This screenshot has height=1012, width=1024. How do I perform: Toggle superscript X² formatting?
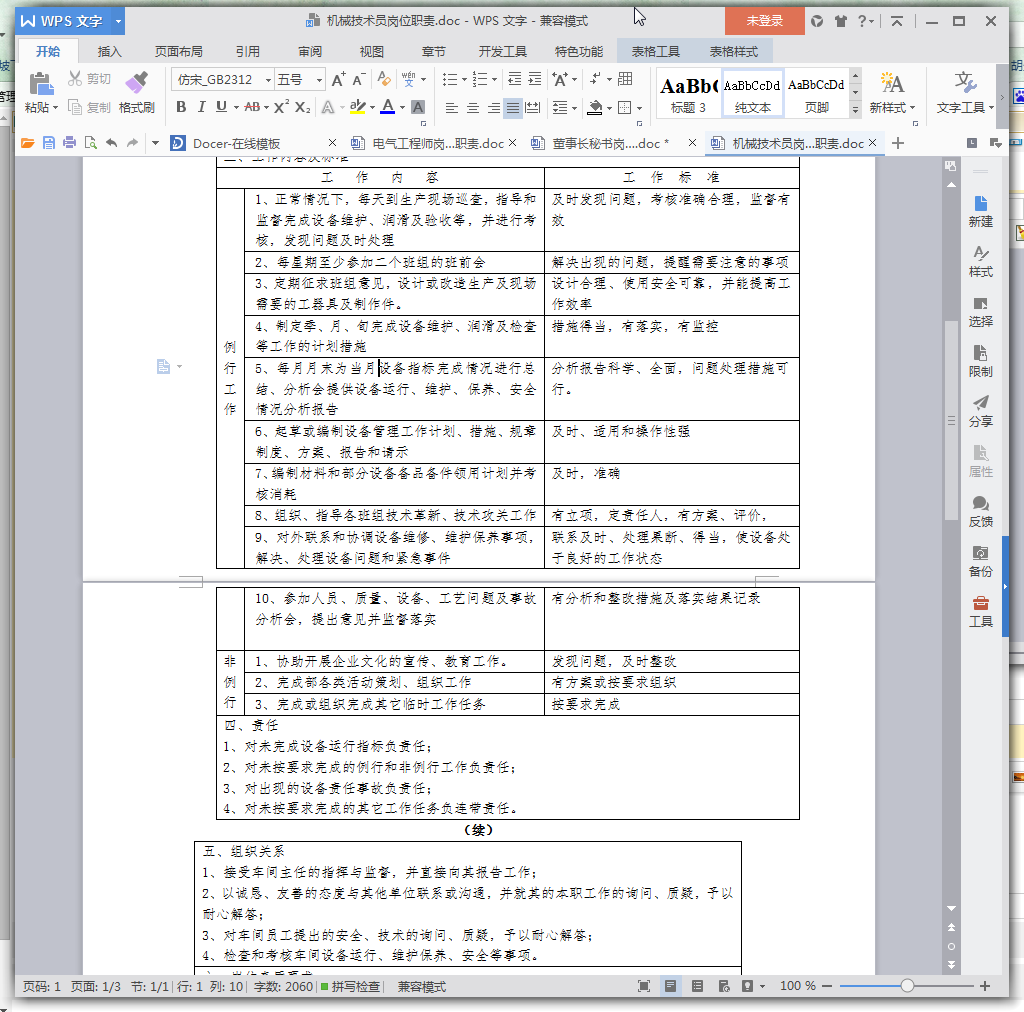click(x=281, y=107)
